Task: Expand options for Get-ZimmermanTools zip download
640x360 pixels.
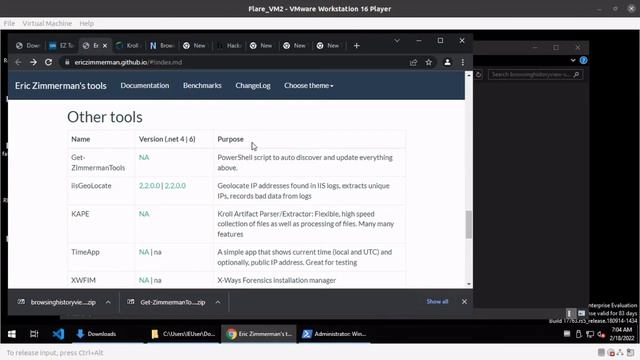Action: (x=218, y=302)
